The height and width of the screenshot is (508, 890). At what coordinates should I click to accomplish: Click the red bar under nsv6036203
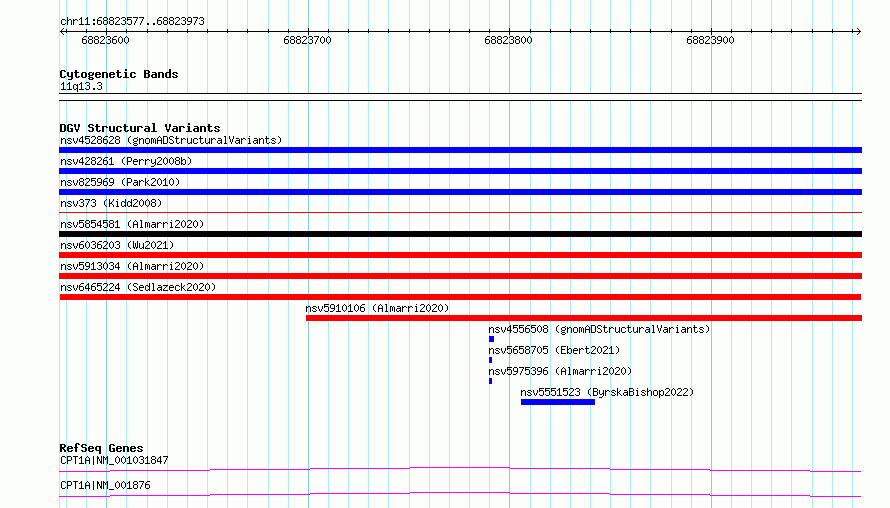click(x=460, y=255)
